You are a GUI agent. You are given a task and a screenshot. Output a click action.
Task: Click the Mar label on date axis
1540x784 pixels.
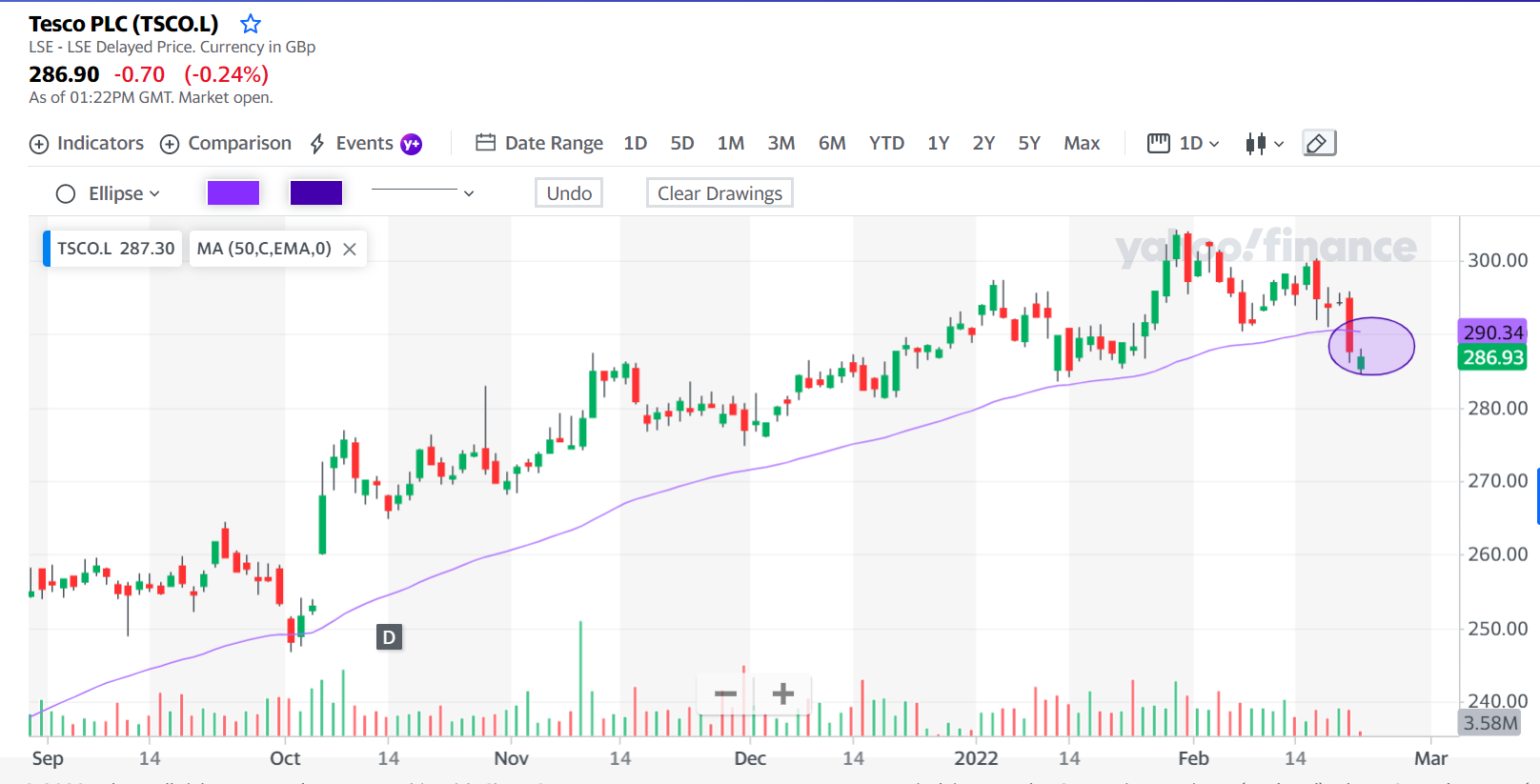[1430, 758]
